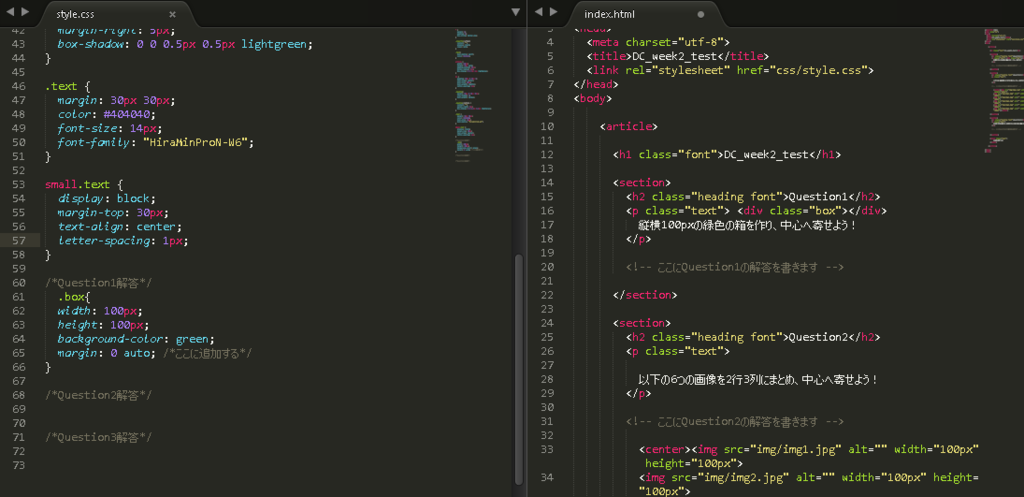Click the ここにQuestion2の解答 HTML comment

(735, 421)
